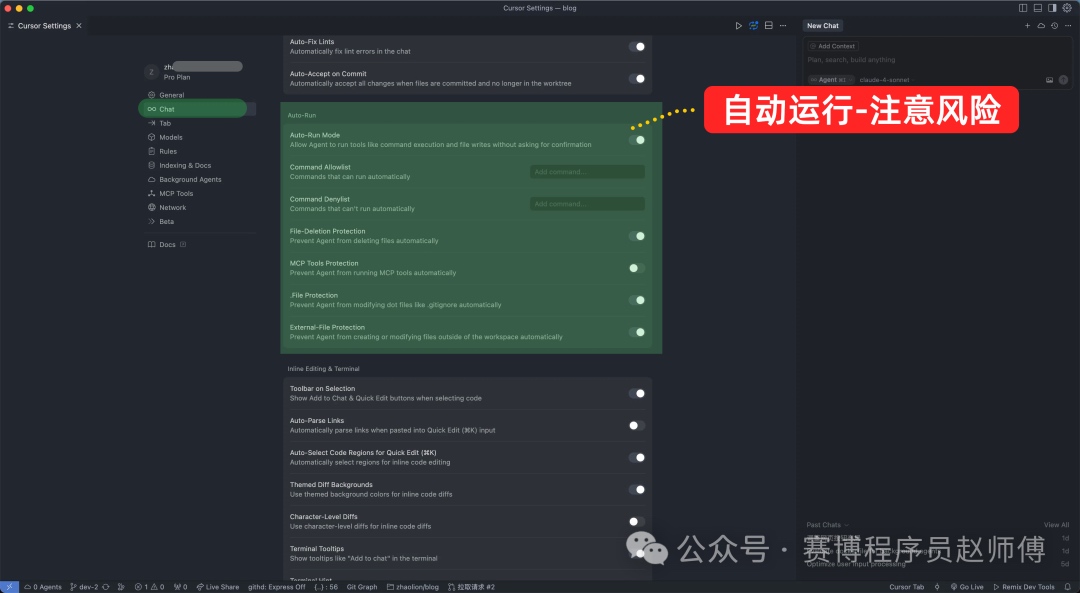
Task: Open the errors and warnings status indicator
Action: [x=149, y=587]
